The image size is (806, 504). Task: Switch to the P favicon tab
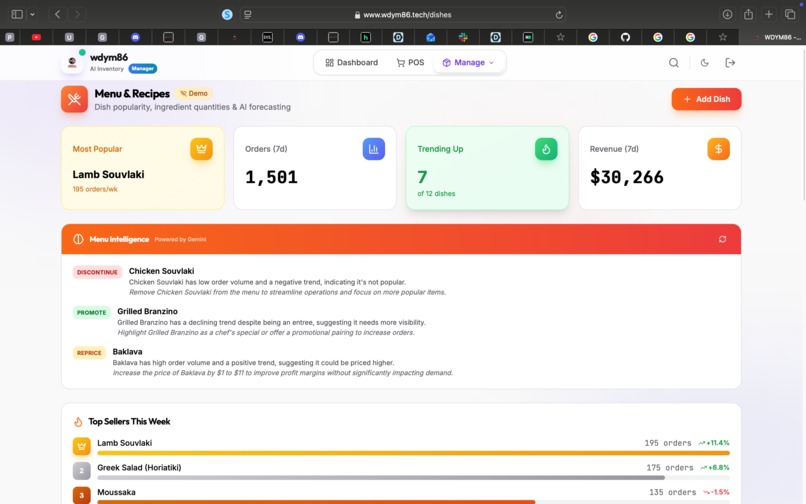pos(10,37)
